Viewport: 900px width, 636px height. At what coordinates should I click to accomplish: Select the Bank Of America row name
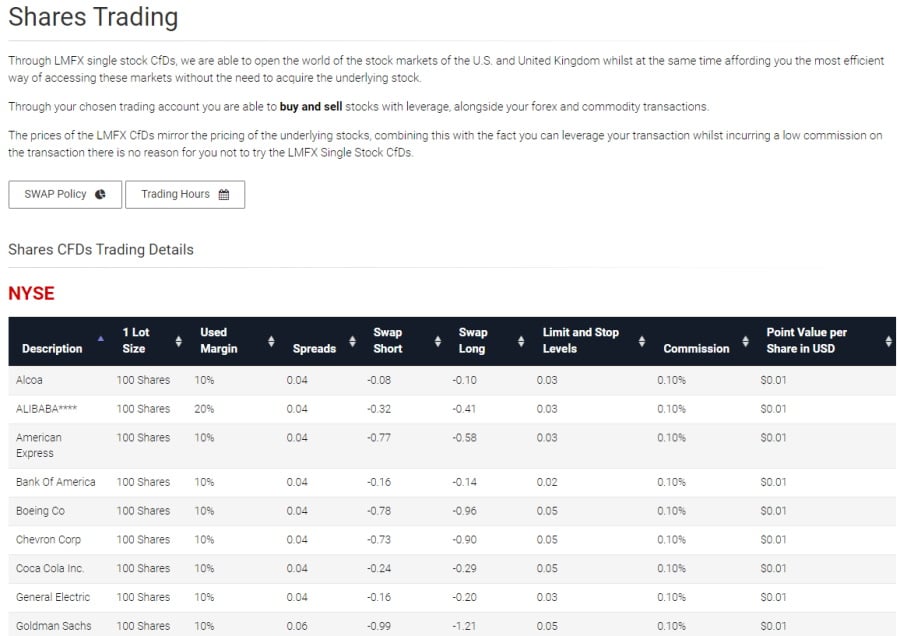(56, 482)
